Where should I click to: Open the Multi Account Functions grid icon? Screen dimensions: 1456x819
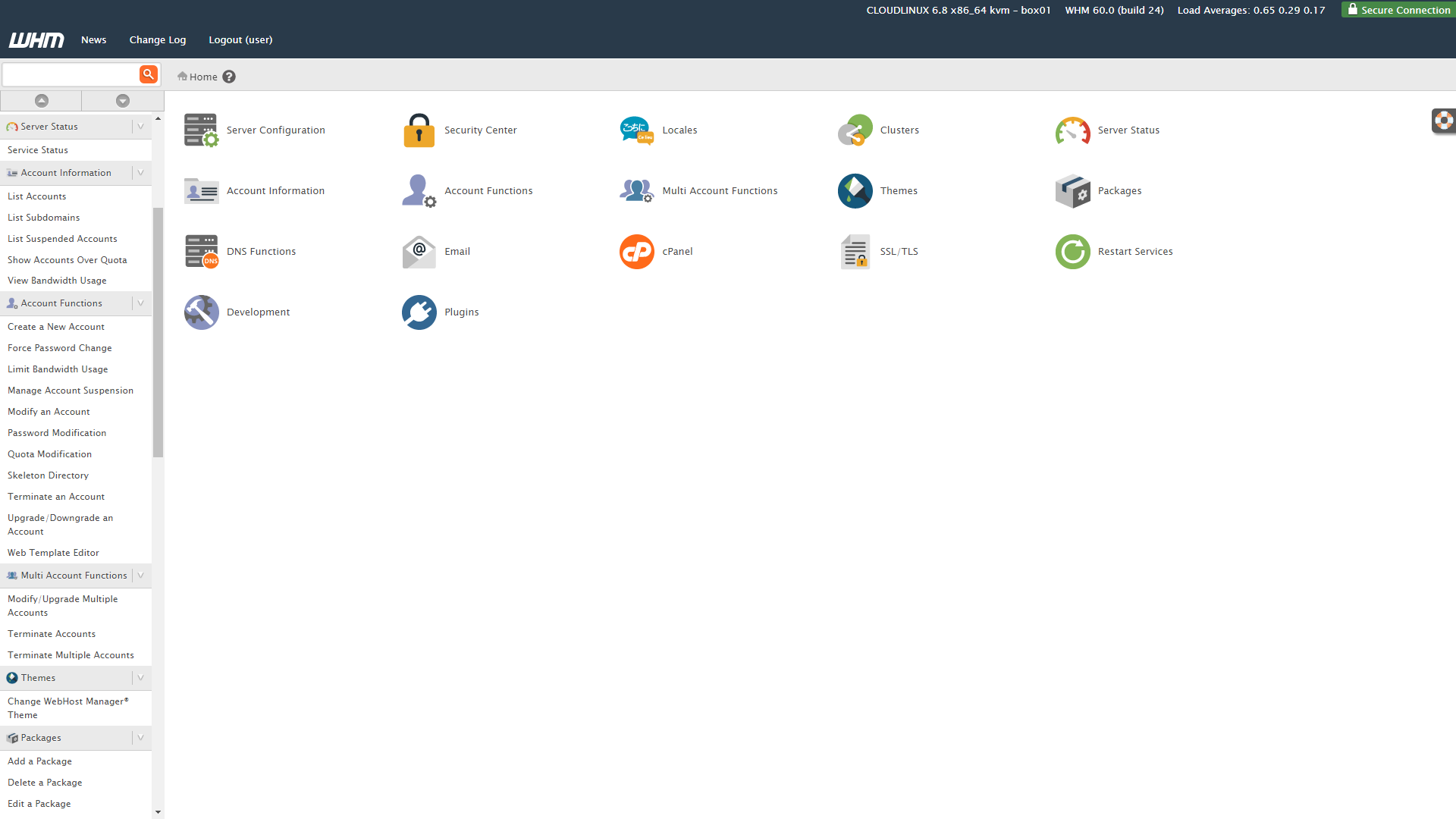[x=636, y=191]
